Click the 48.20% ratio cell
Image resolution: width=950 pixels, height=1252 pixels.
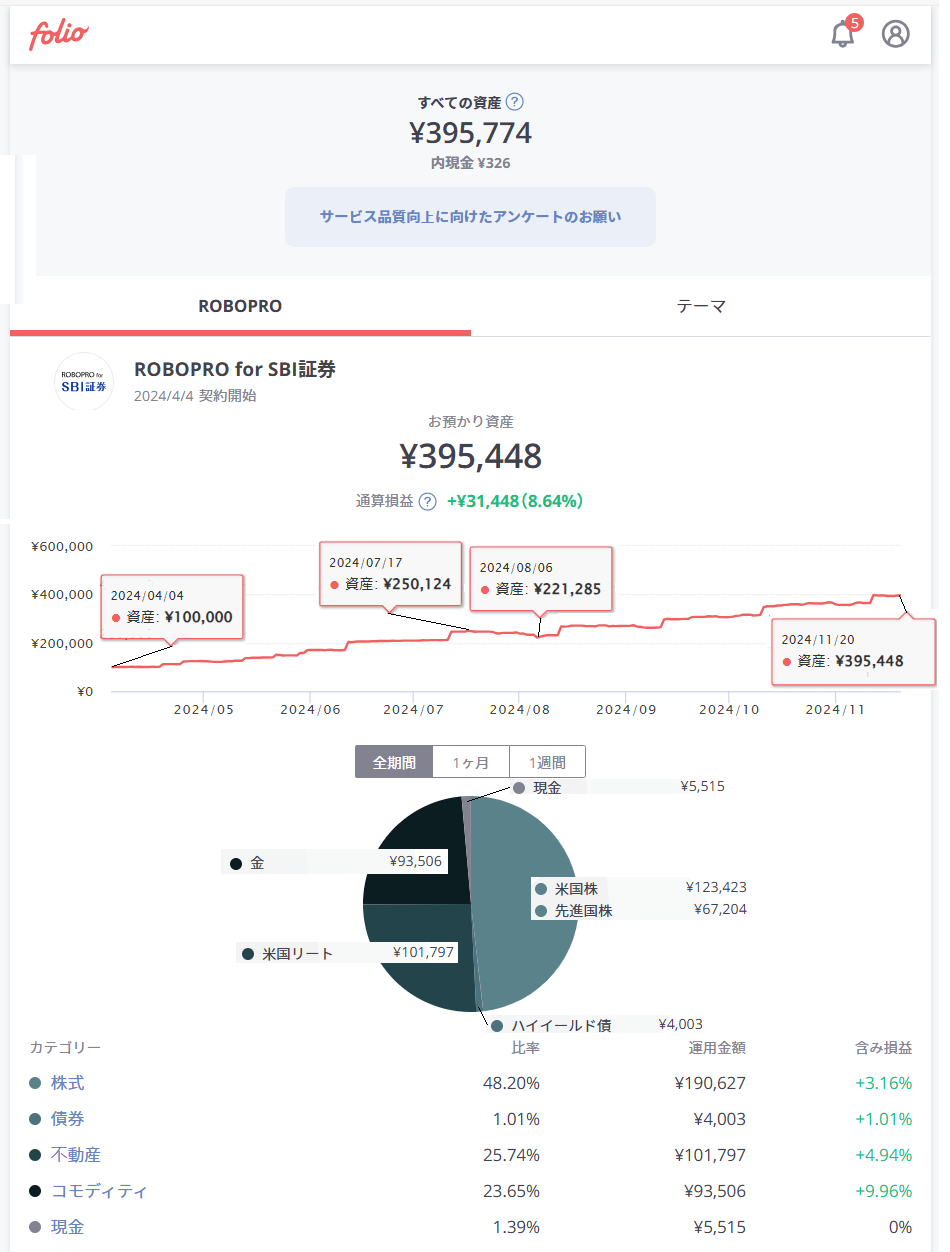pos(510,1083)
